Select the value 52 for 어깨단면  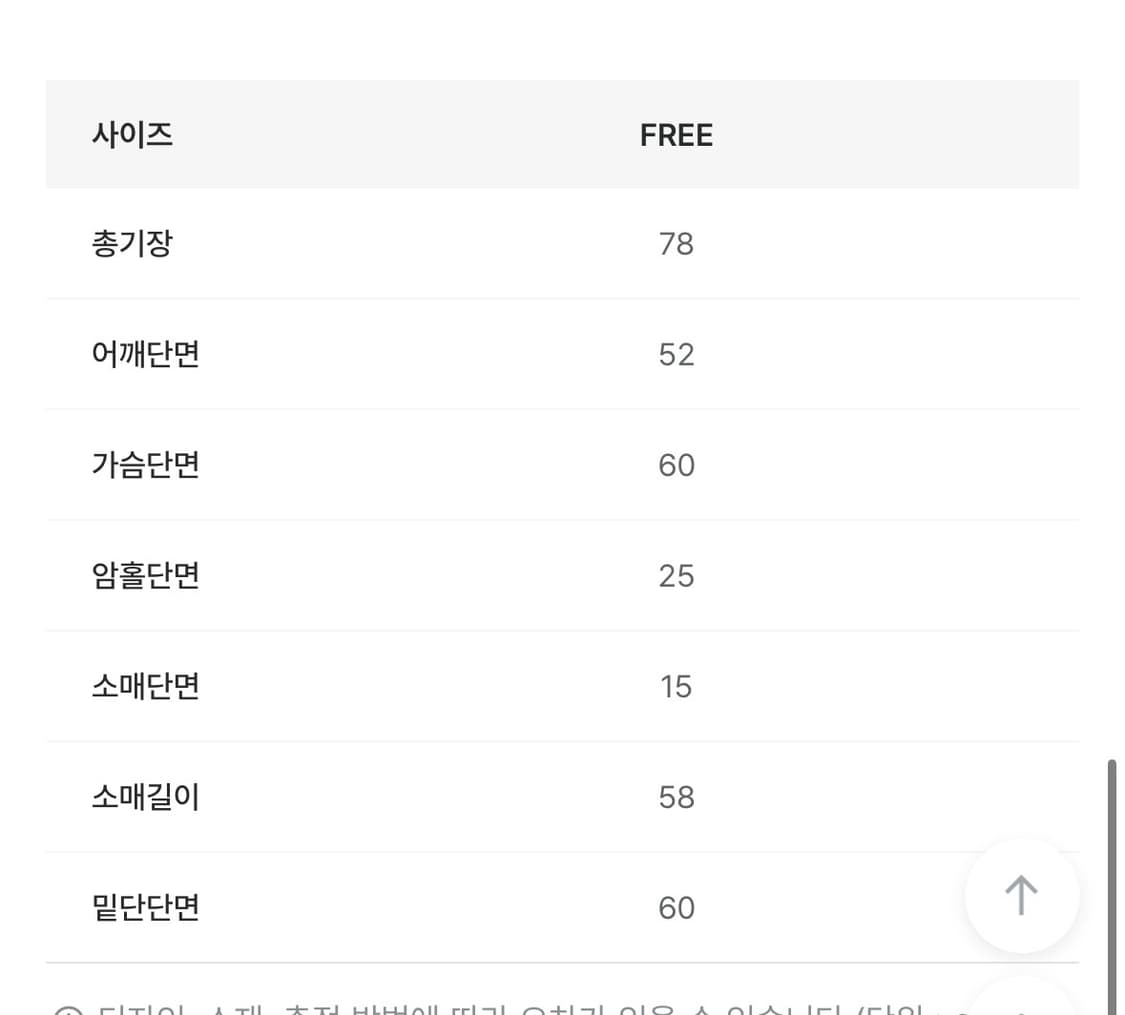(x=676, y=353)
